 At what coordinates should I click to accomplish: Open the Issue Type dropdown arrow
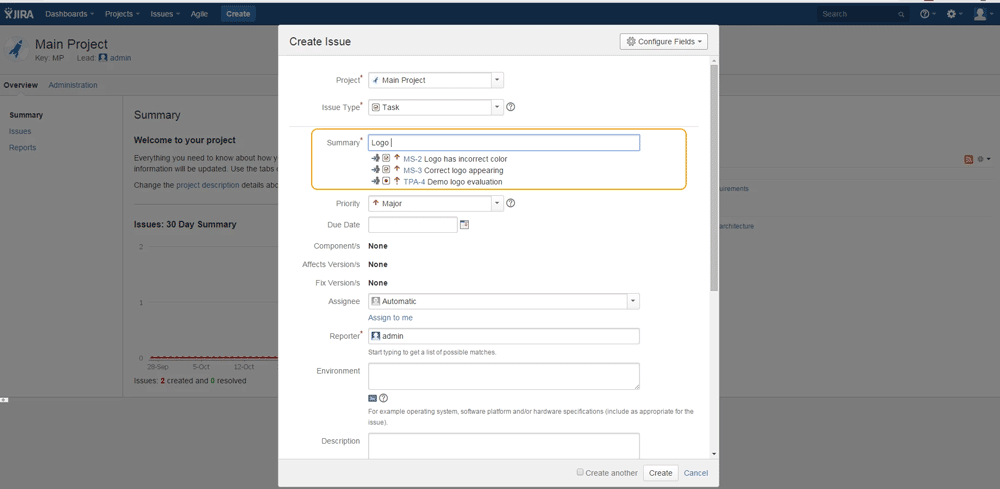coord(497,107)
